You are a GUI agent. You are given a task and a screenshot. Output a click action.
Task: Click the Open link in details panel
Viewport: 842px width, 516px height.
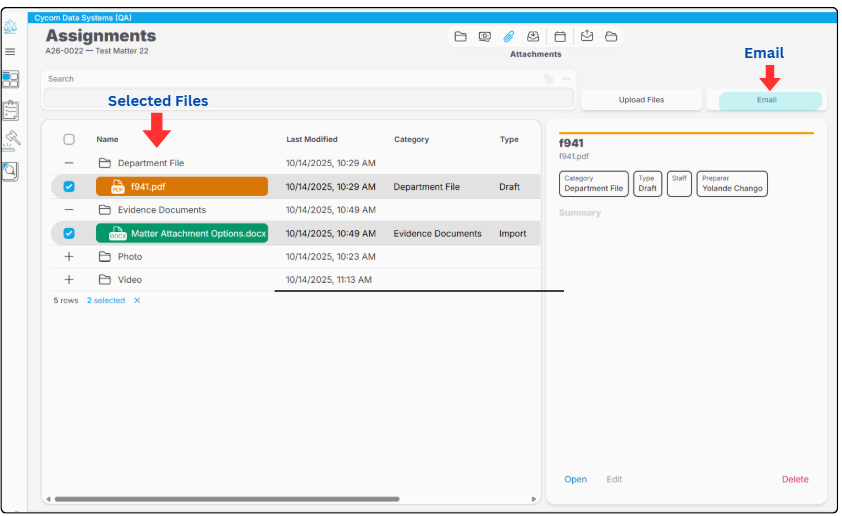pyautogui.click(x=575, y=479)
